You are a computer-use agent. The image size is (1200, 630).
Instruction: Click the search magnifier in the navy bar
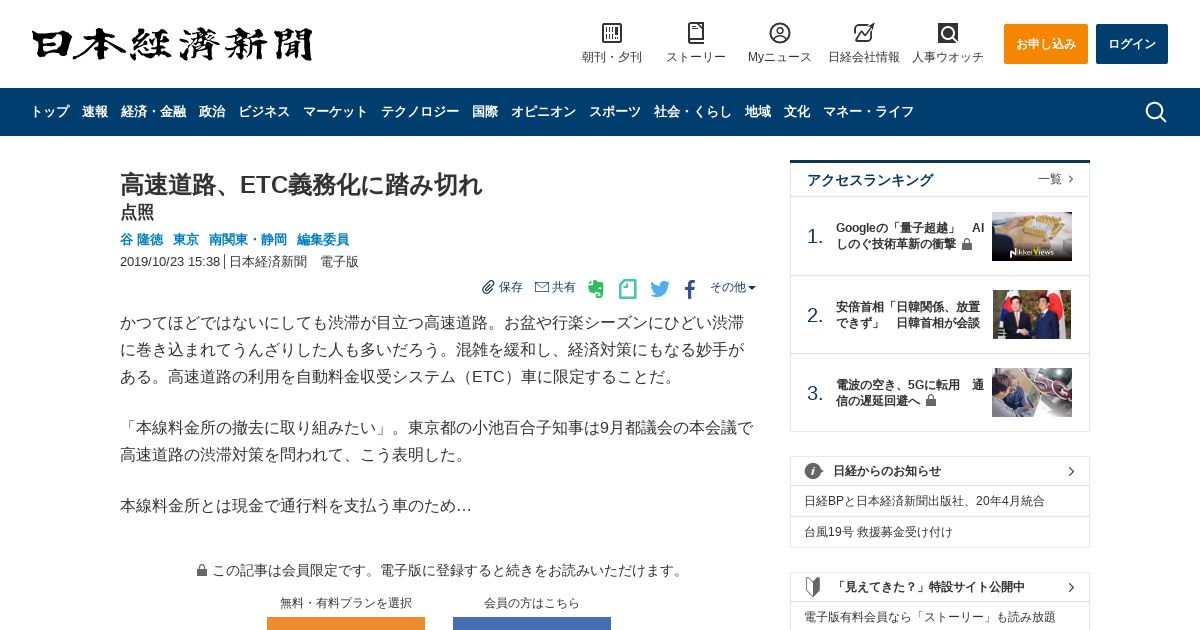pyautogui.click(x=1156, y=112)
